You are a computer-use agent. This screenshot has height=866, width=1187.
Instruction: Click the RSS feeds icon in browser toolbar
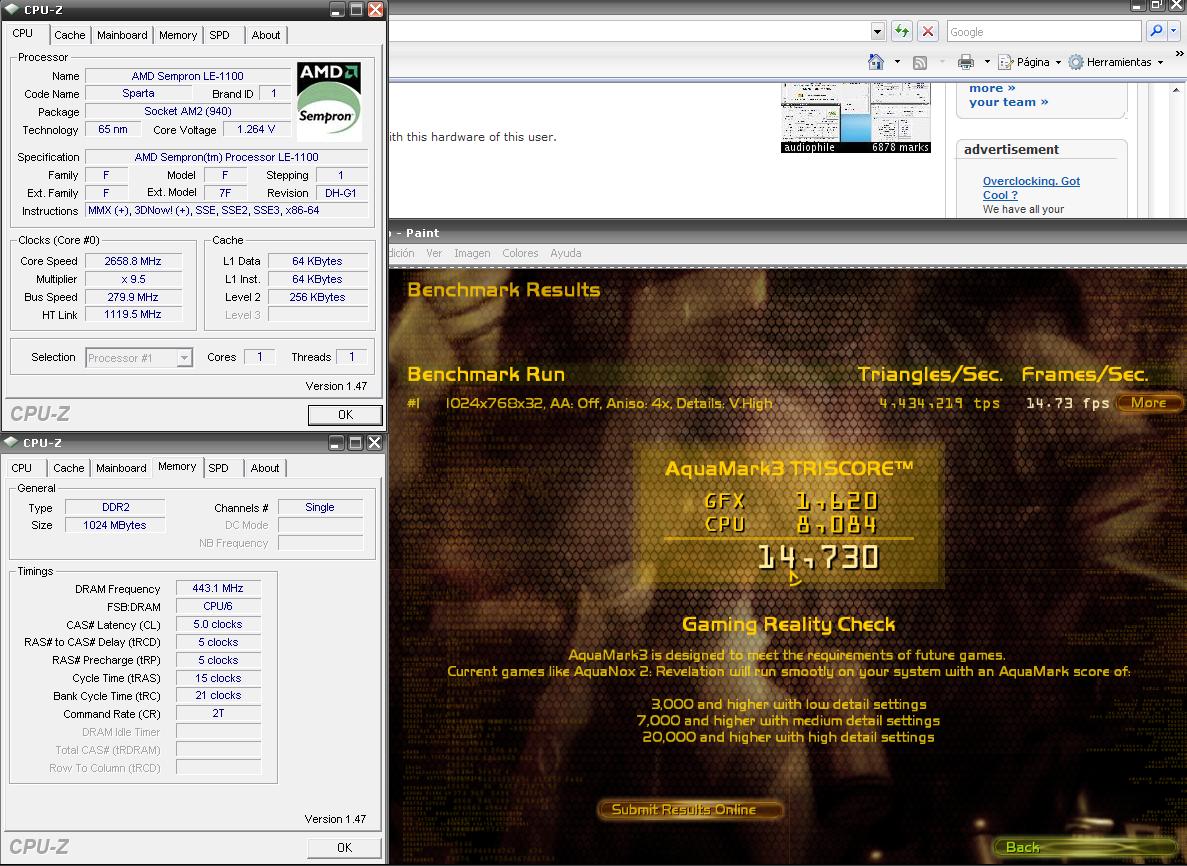click(x=920, y=63)
